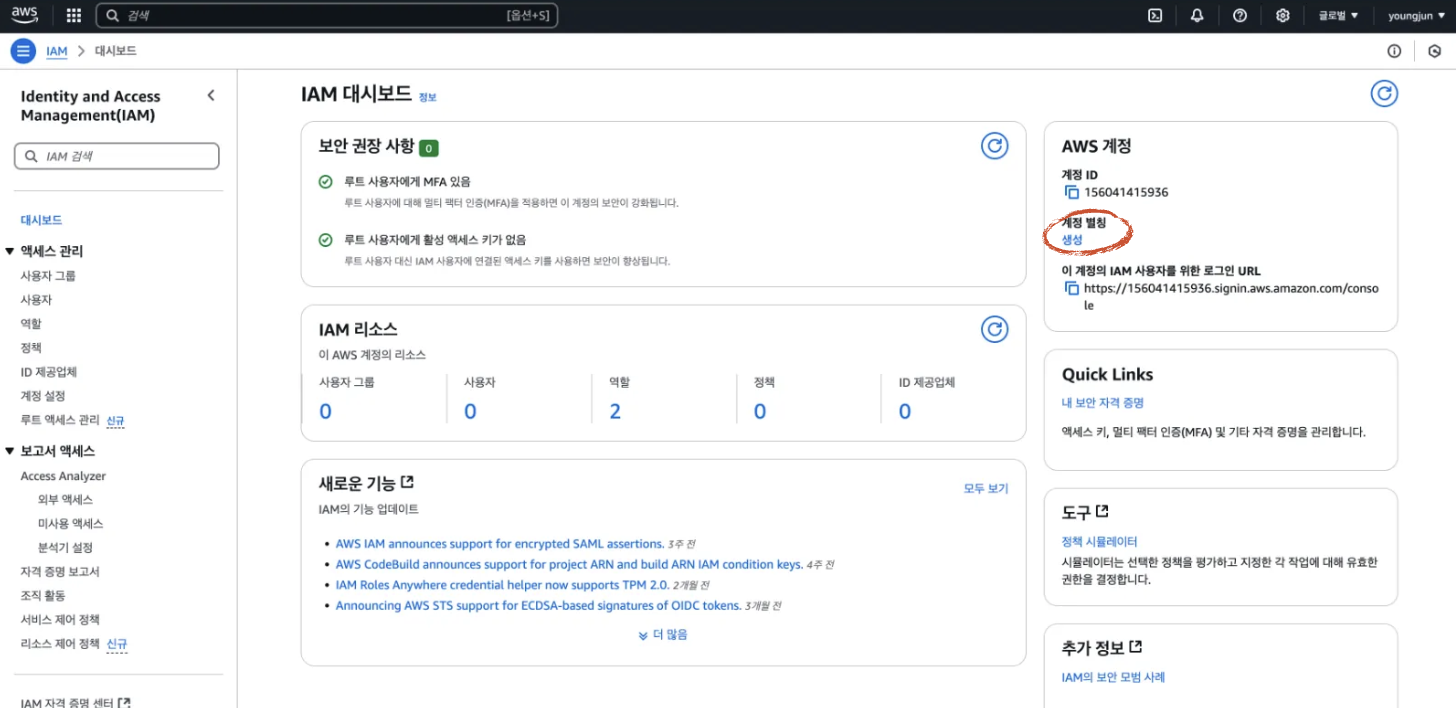Collapse the 보고서 액세스 section
This screenshot has width=1456, height=708.
10,451
